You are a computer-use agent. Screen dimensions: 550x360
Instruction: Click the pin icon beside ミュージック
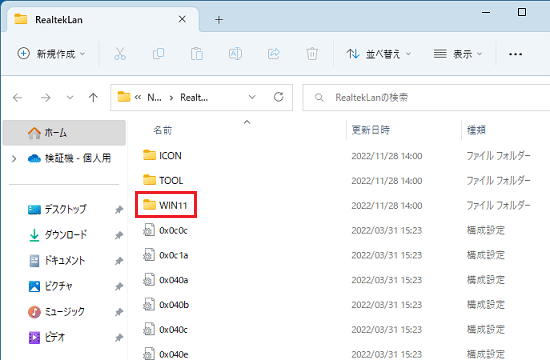pos(119,312)
